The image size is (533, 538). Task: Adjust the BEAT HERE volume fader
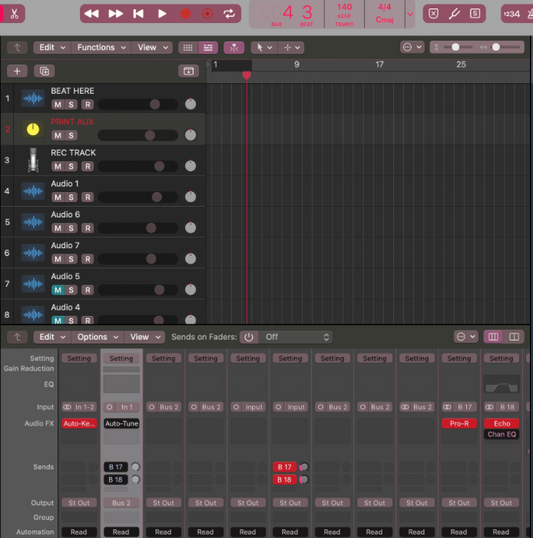(x=155, y=104)
